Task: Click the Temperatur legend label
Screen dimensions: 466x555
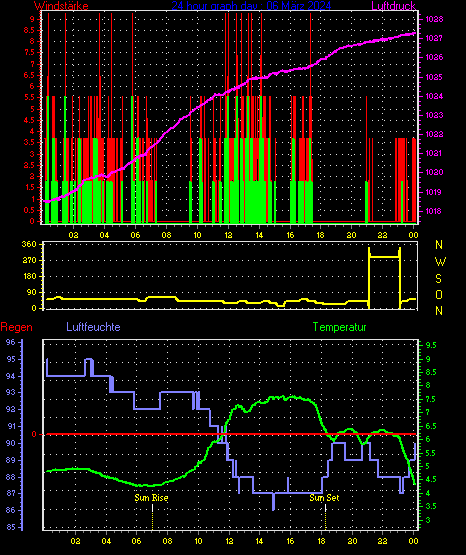Action: [339, 327]
